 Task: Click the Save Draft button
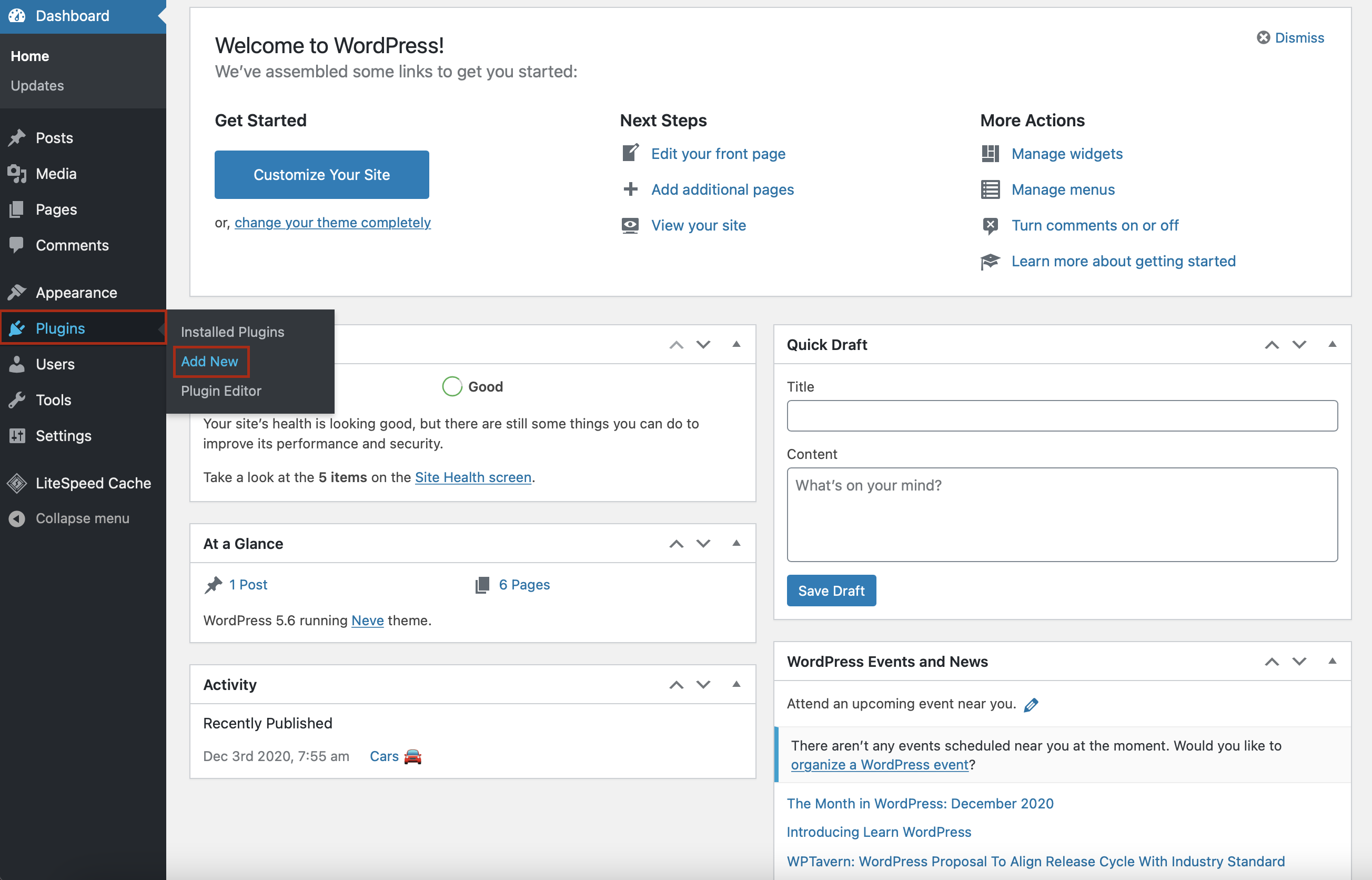pyautogui.click(x=831, y=591)
